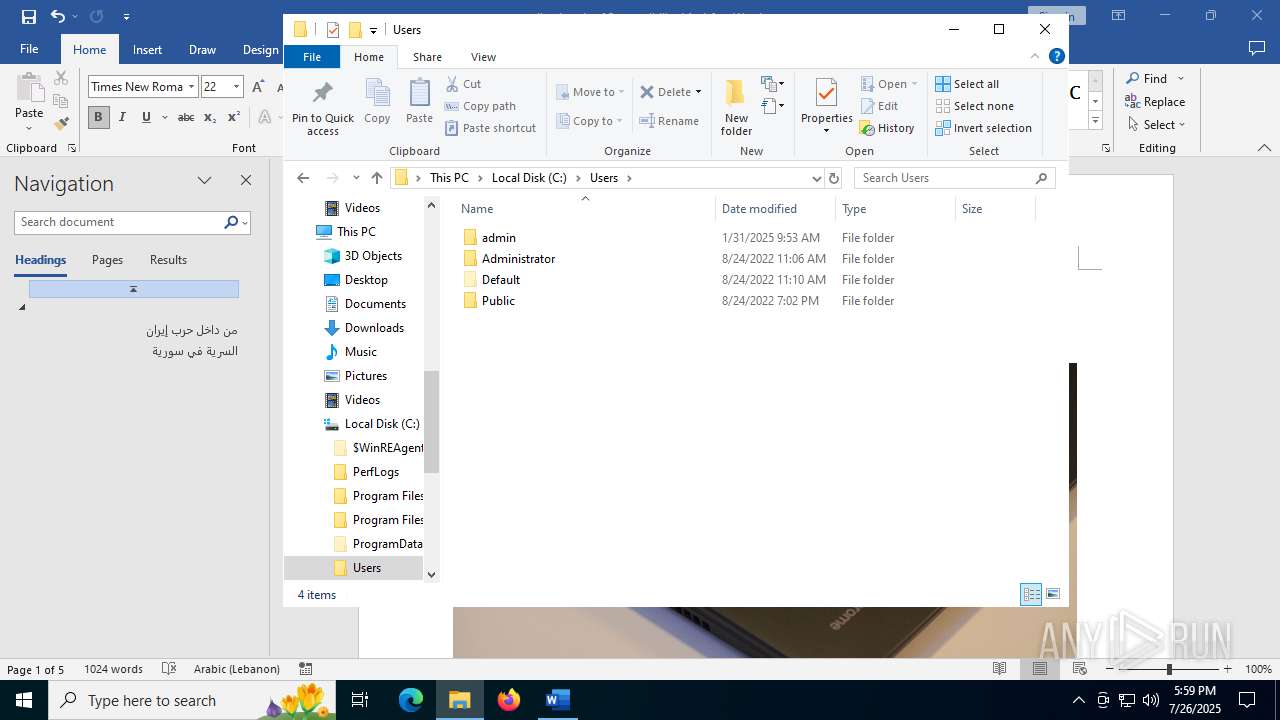Viewport: 1280px width, 720px height.
Task: Click Copy path in Explorer ribbon
Action: coord(480,106)
